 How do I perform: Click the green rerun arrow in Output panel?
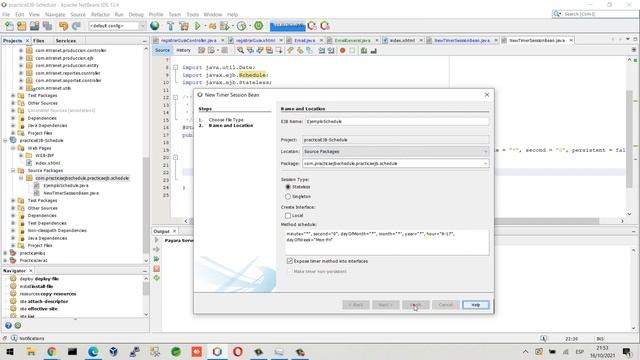pos(157,259)
